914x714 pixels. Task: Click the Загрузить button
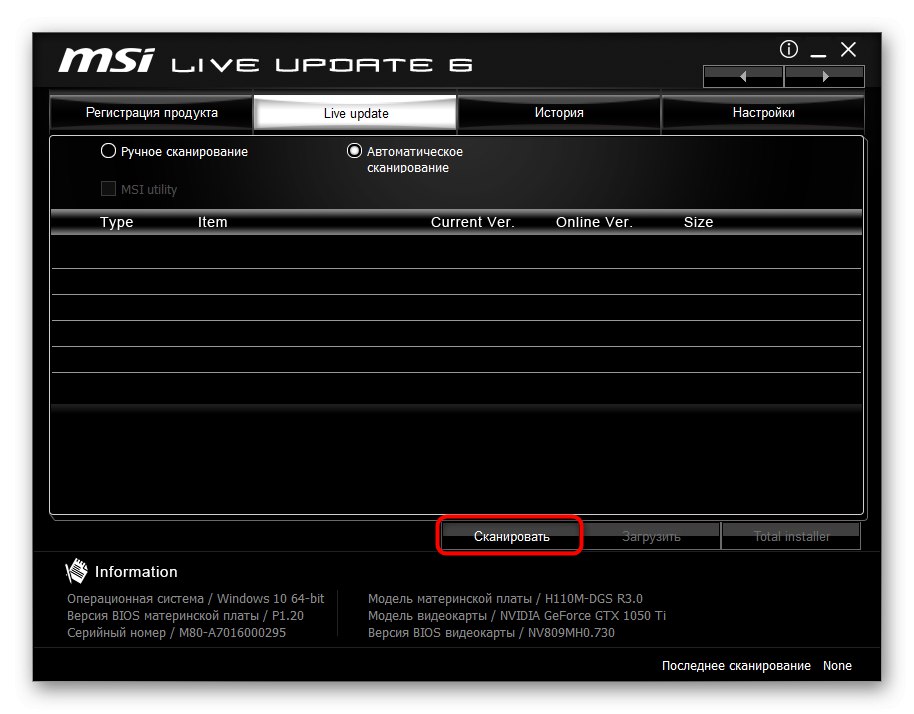tap(650, 536)
